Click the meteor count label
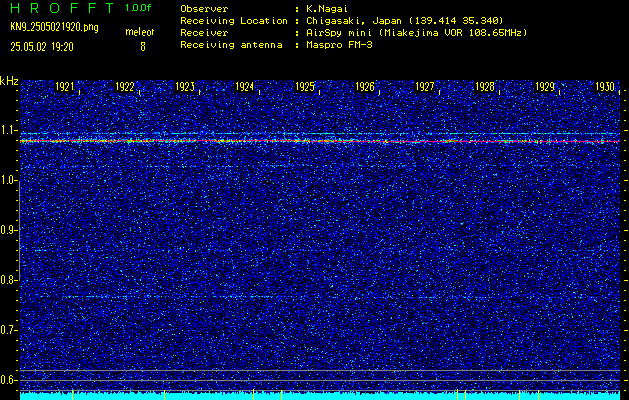The image size is (629, 400). [140, 32]
